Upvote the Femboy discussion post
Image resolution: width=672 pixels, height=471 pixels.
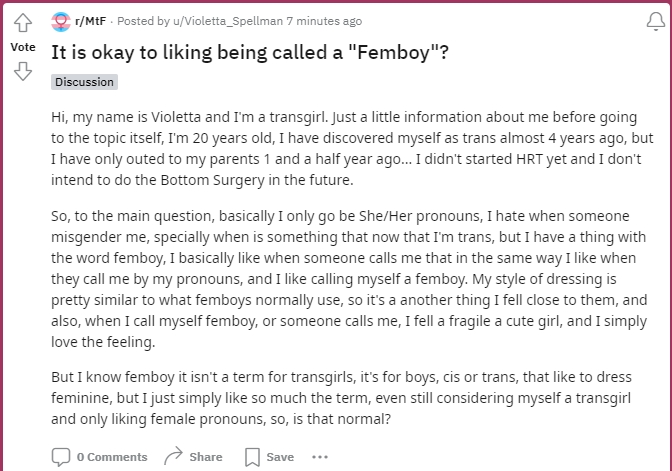(23, 23)
